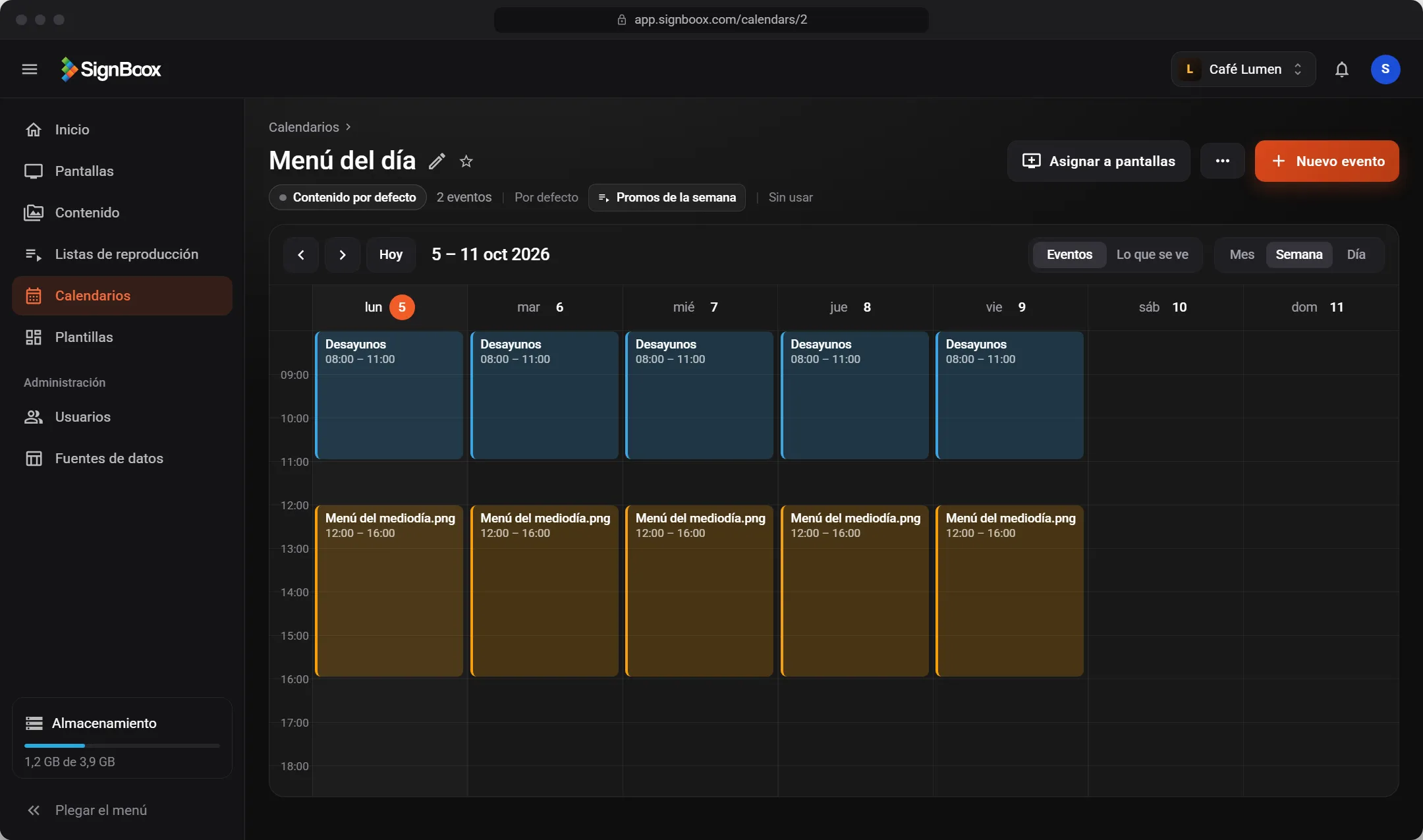Open Thursday's Menú del mediodía.png event
The height and width of the screenshot is (840, 1423).
click(854, 591)
